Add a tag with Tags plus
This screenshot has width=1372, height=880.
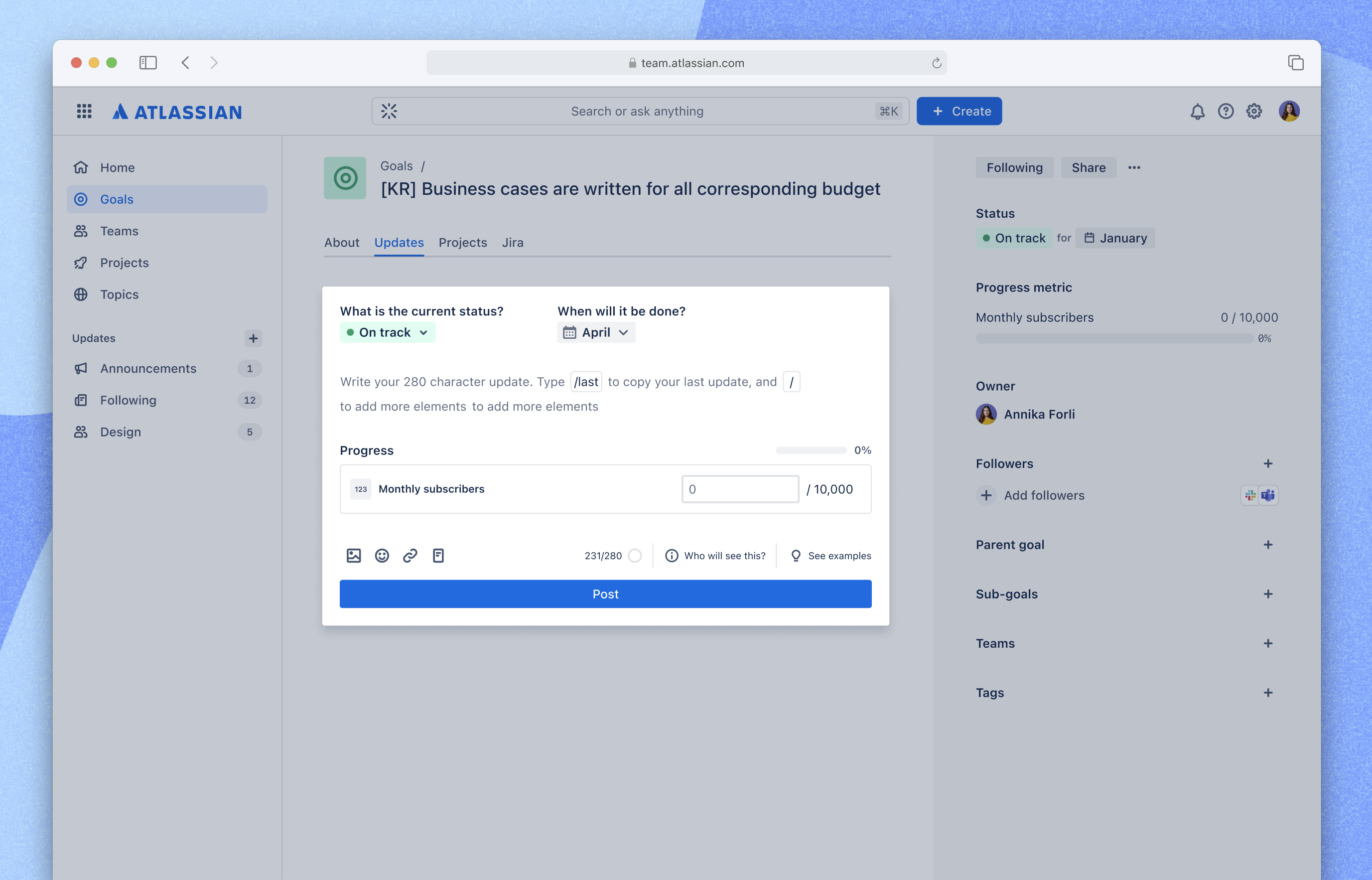point(1268,693)
